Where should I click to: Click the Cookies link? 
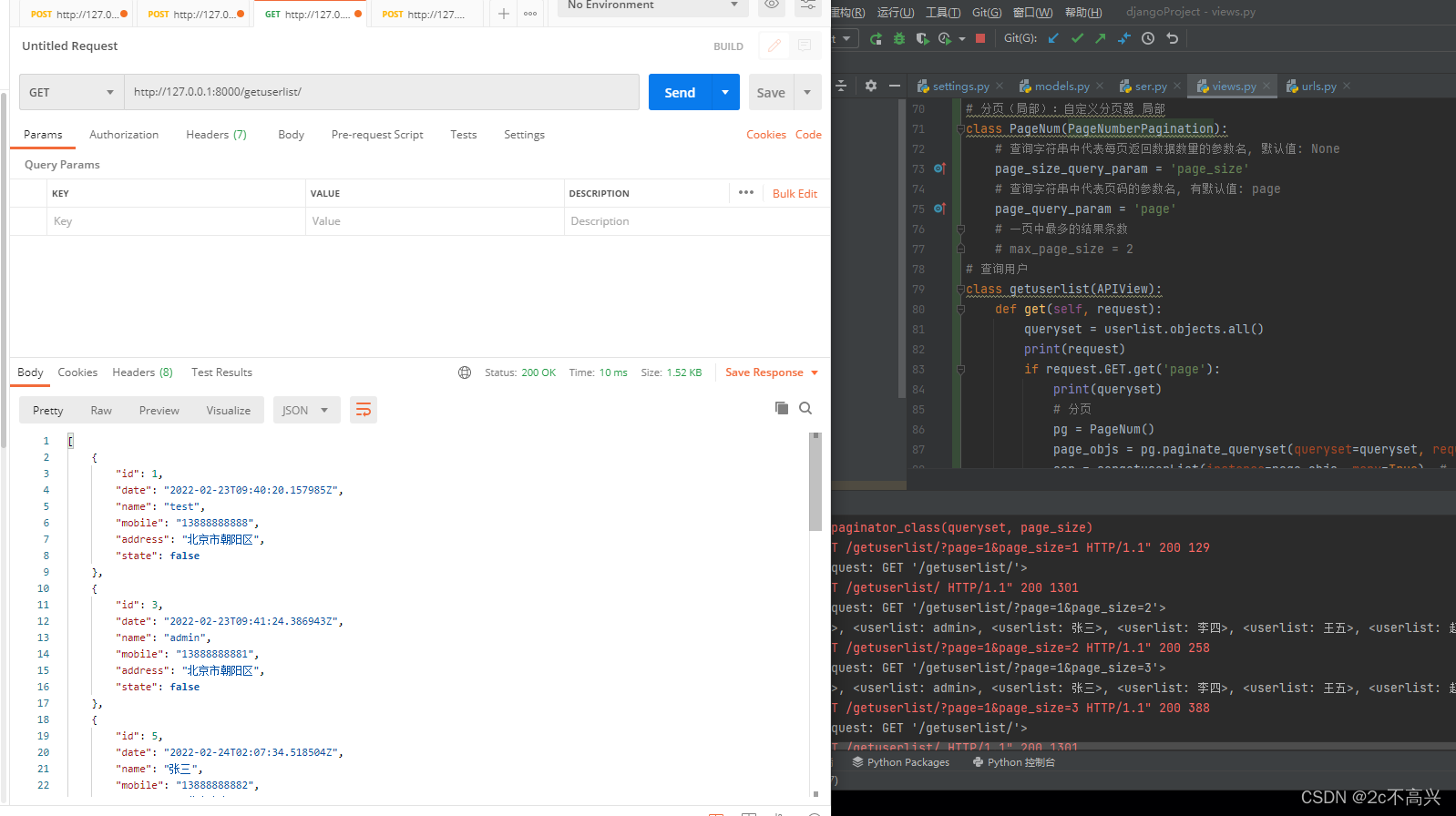click(766, 134)
